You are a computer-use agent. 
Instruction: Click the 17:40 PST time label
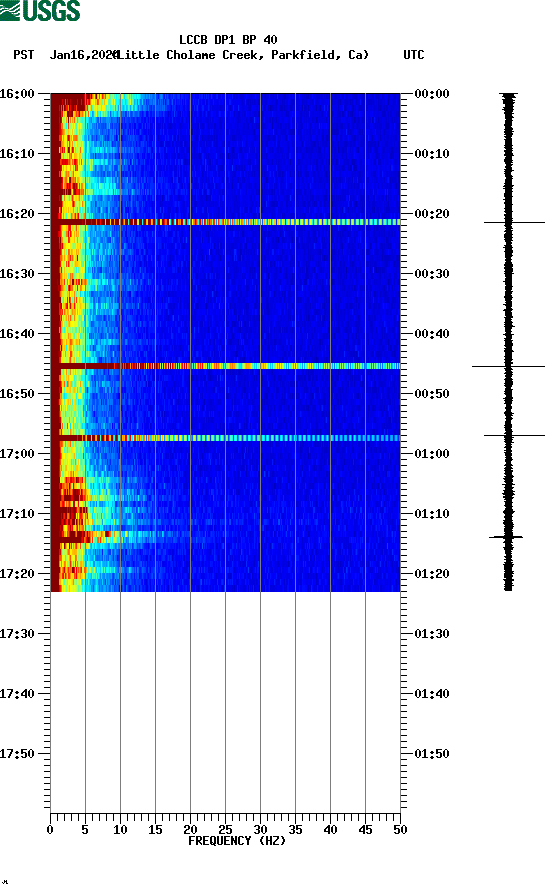coord(17,694)
